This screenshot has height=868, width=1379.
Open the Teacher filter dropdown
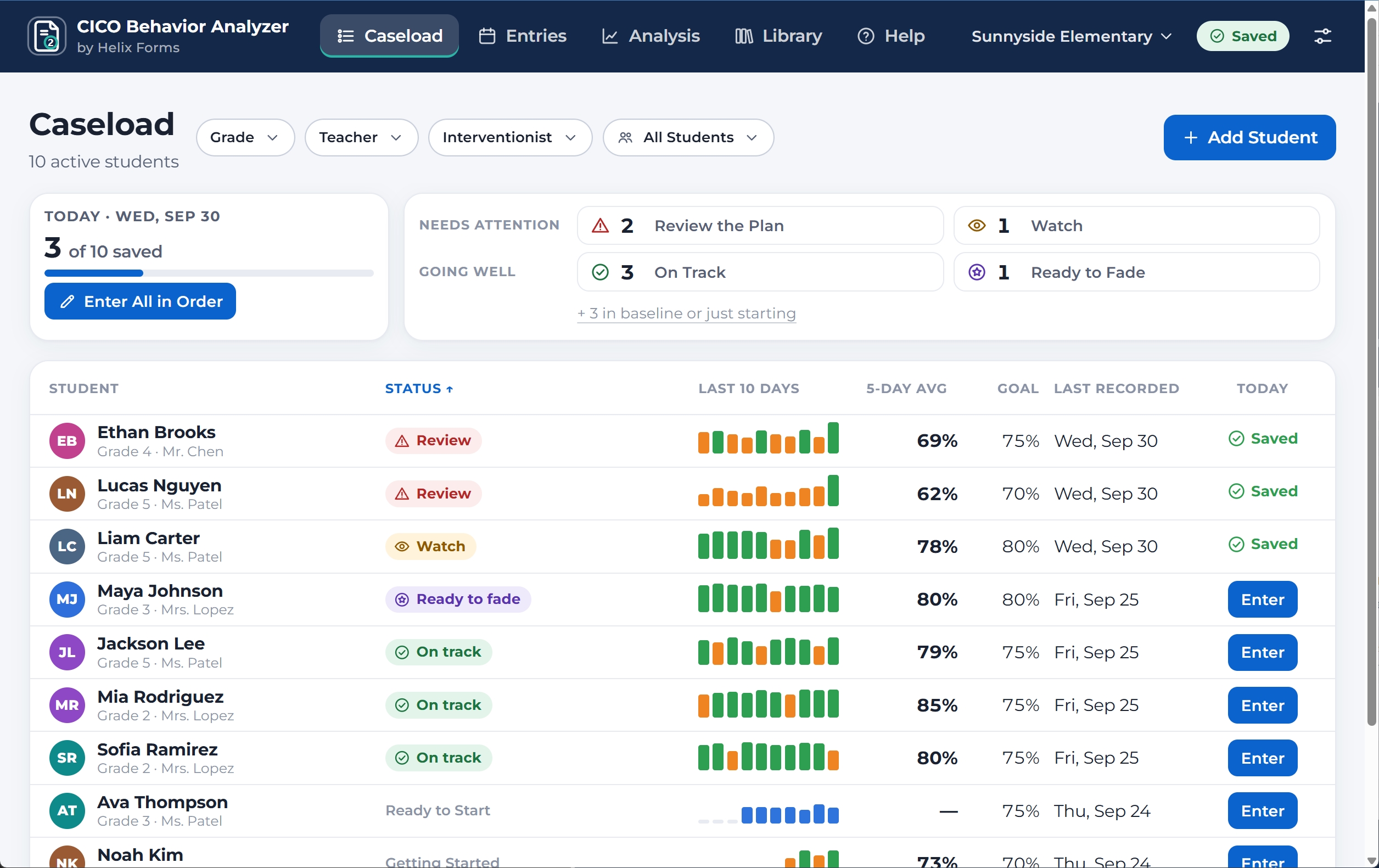pos(361,137)
